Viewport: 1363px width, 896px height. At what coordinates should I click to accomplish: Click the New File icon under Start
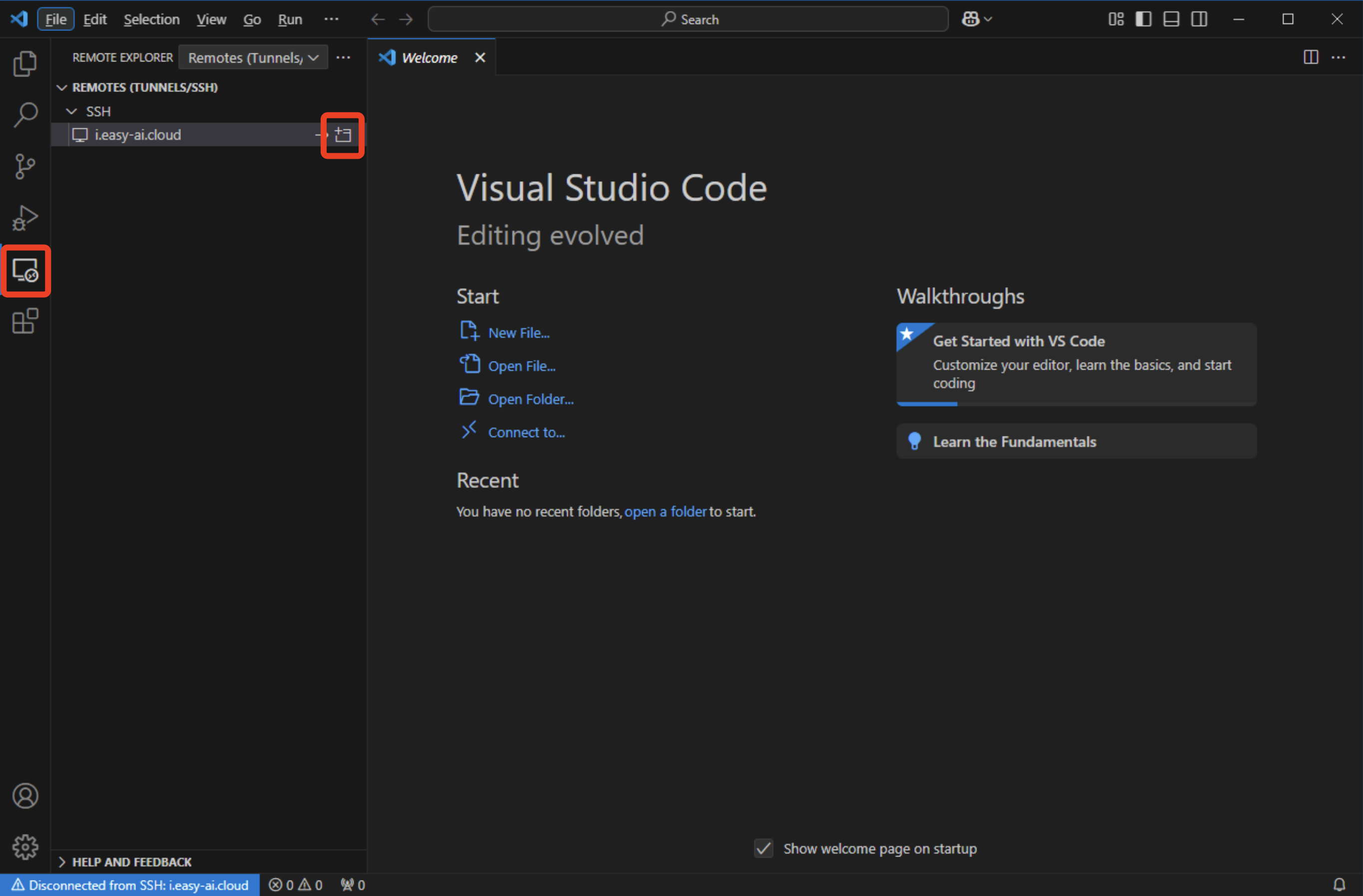pyautogui.click(x=469, y=331)
